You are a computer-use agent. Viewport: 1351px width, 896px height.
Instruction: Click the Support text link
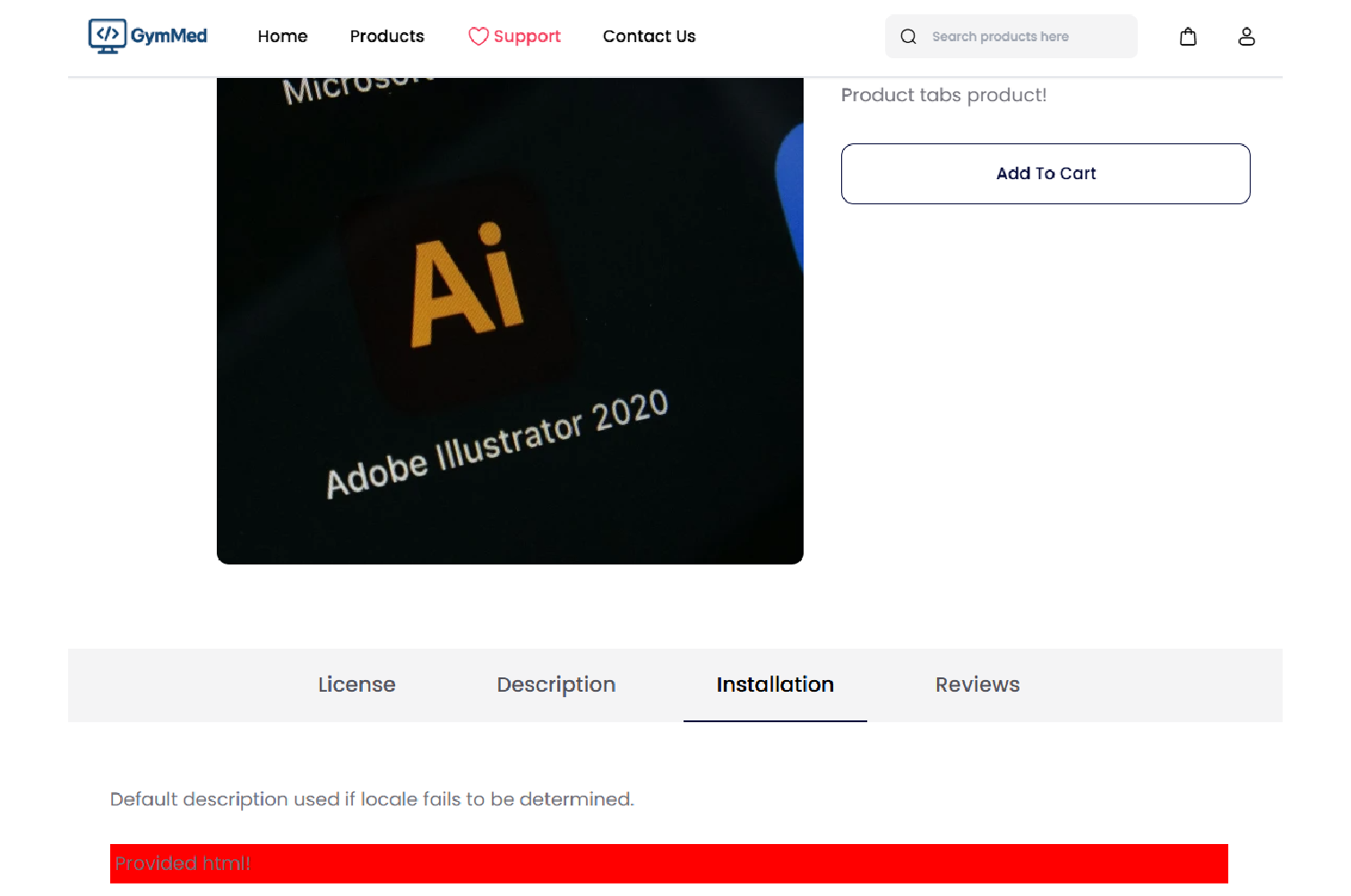click(x=527, y=37)
